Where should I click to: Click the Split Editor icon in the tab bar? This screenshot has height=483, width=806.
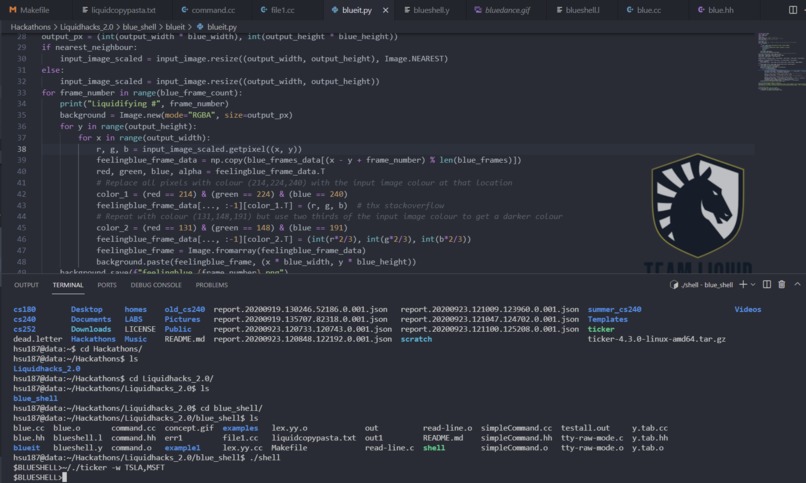(x=793, y=10)
